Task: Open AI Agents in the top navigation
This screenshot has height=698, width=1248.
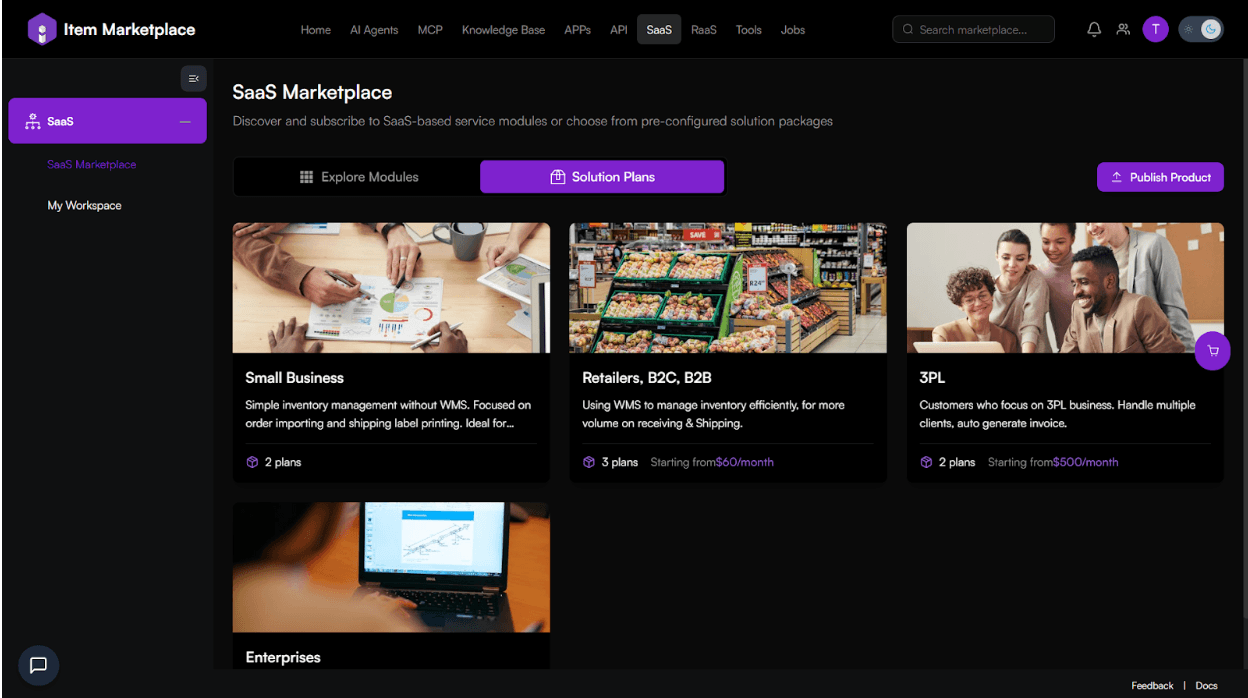Action: (x=374, y=30)
